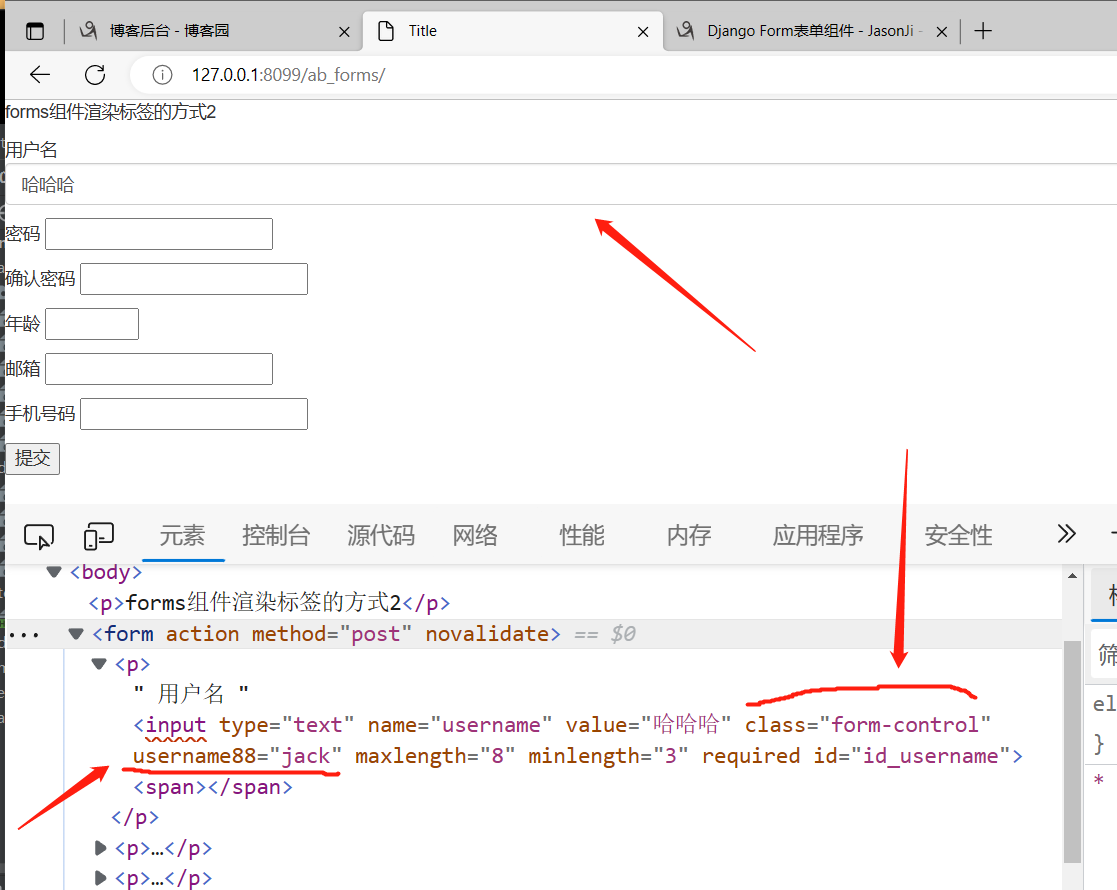This screenshot has height=890, width=1117.
Task: Switch to the 博客后台 - 博客园 tab
Action: (212, 31)
